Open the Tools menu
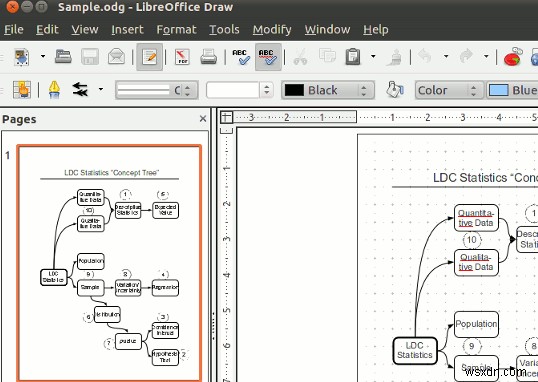Image resolution: width=538 pixels, height=382 pixels. click(x=224, y=30)
